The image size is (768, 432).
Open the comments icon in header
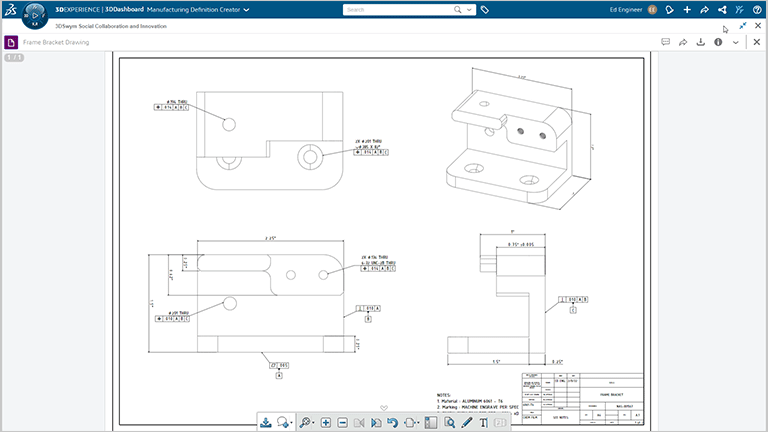666,43
